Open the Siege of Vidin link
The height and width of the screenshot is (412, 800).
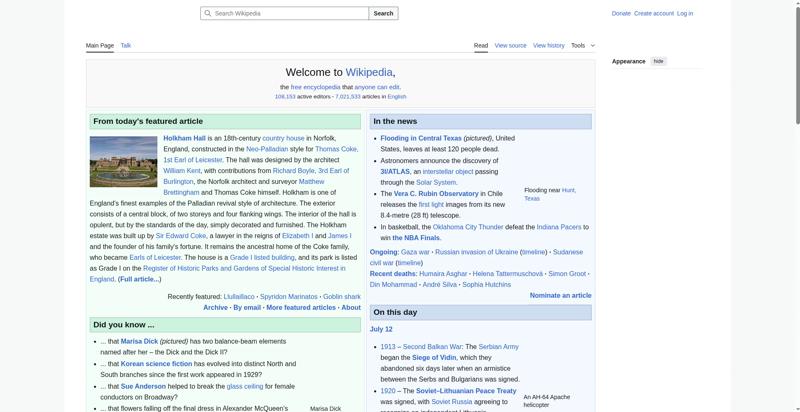434,358
